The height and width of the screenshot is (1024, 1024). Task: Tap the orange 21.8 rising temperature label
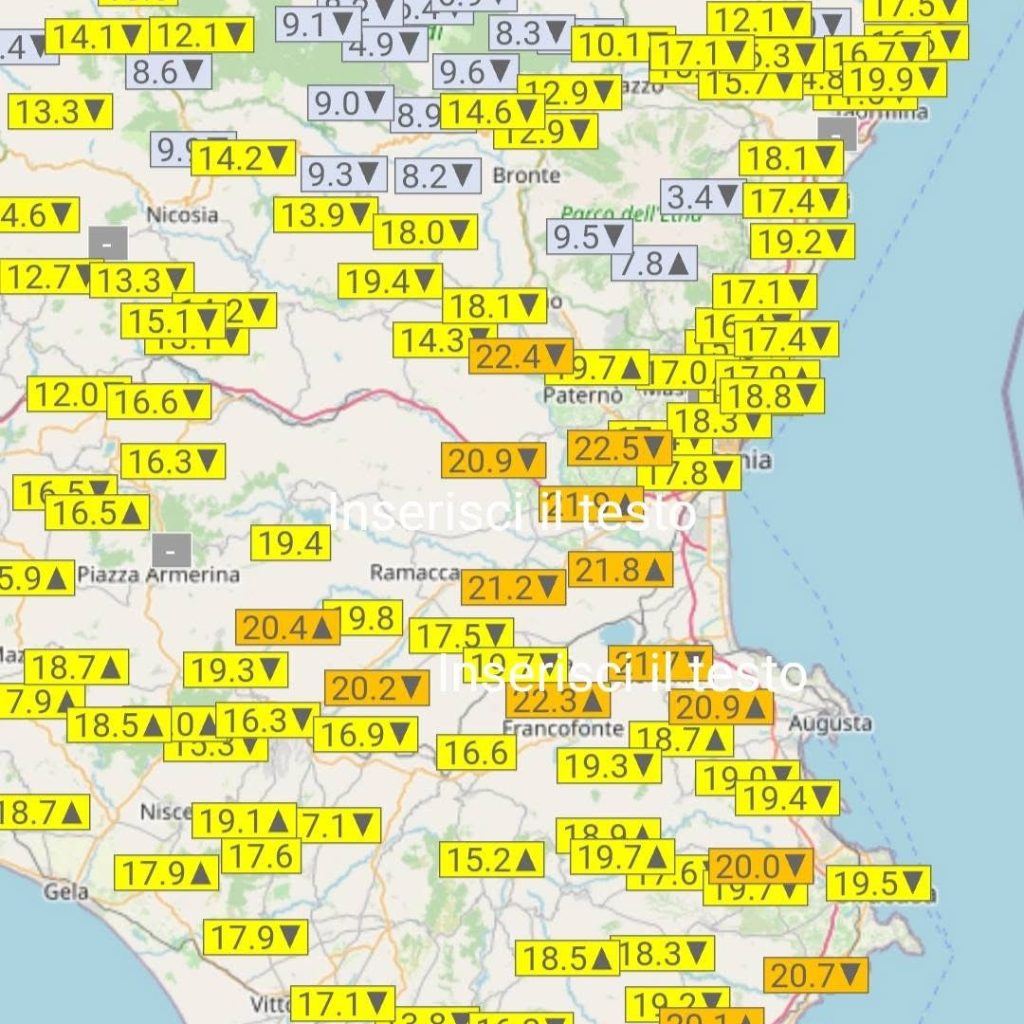pos(620,570)
